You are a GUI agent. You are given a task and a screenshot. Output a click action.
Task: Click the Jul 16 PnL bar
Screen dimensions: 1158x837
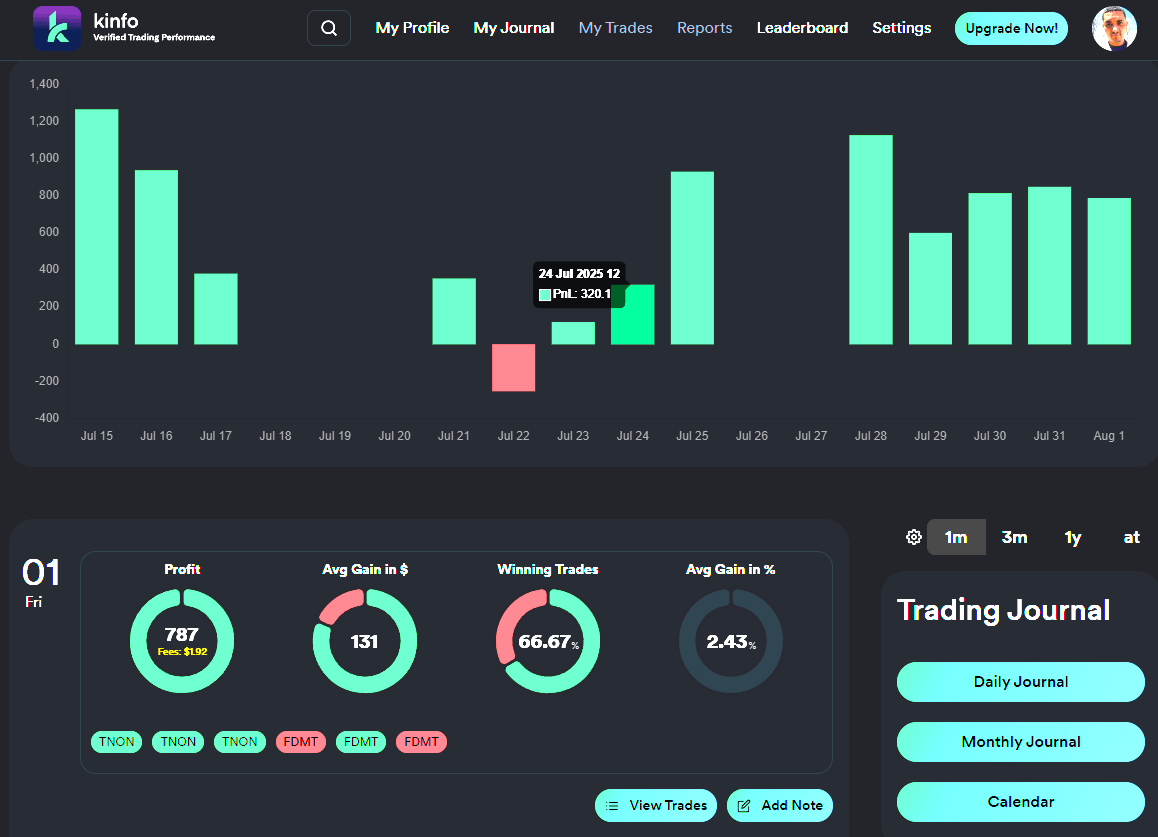(x=157, y=257)
